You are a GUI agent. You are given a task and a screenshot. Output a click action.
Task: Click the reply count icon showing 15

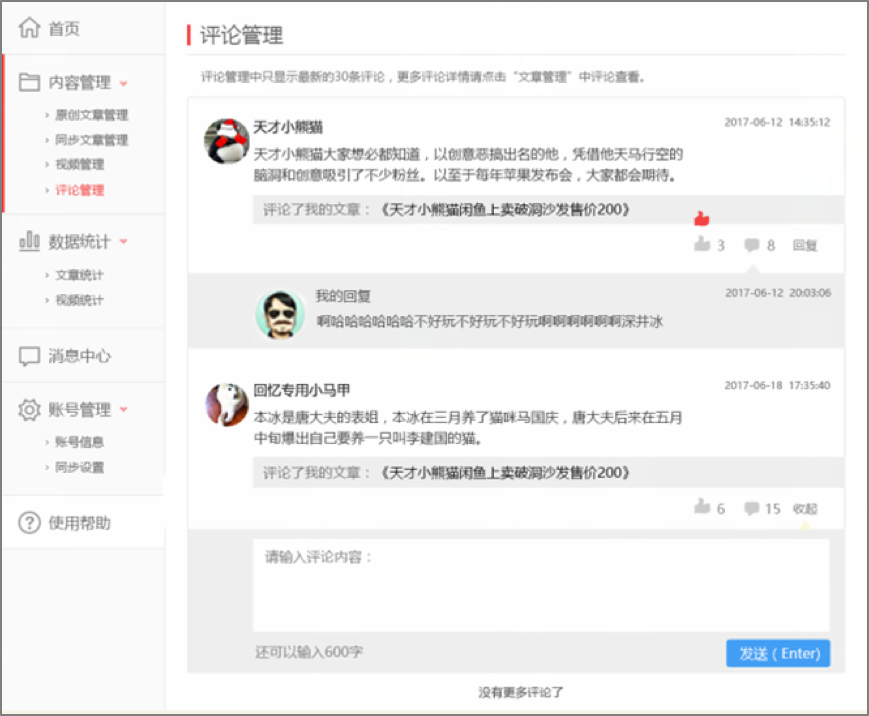click(752, 509)
